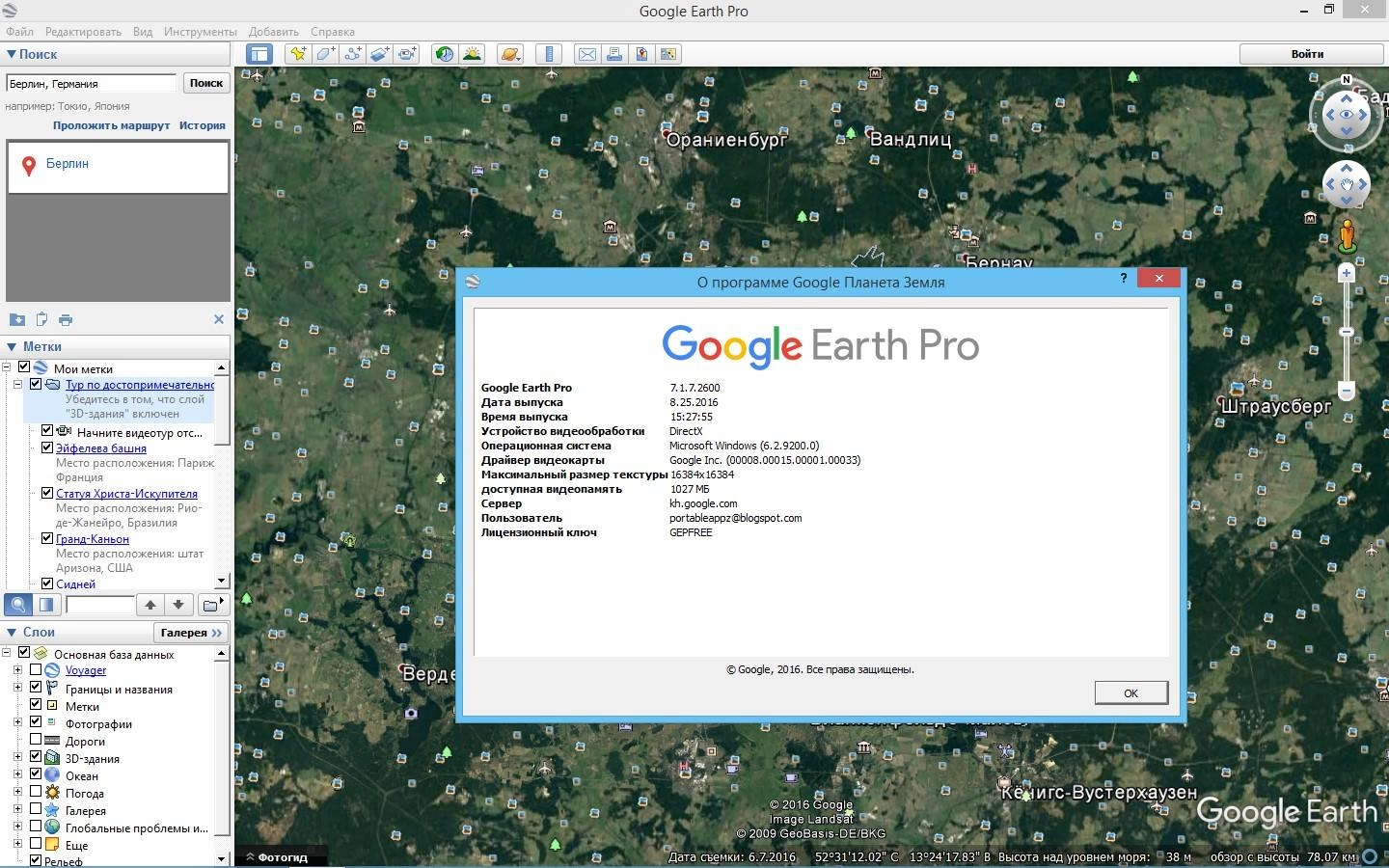Open the Добавить menu
Screen dimensions: 1389x868
pos(274,32)
